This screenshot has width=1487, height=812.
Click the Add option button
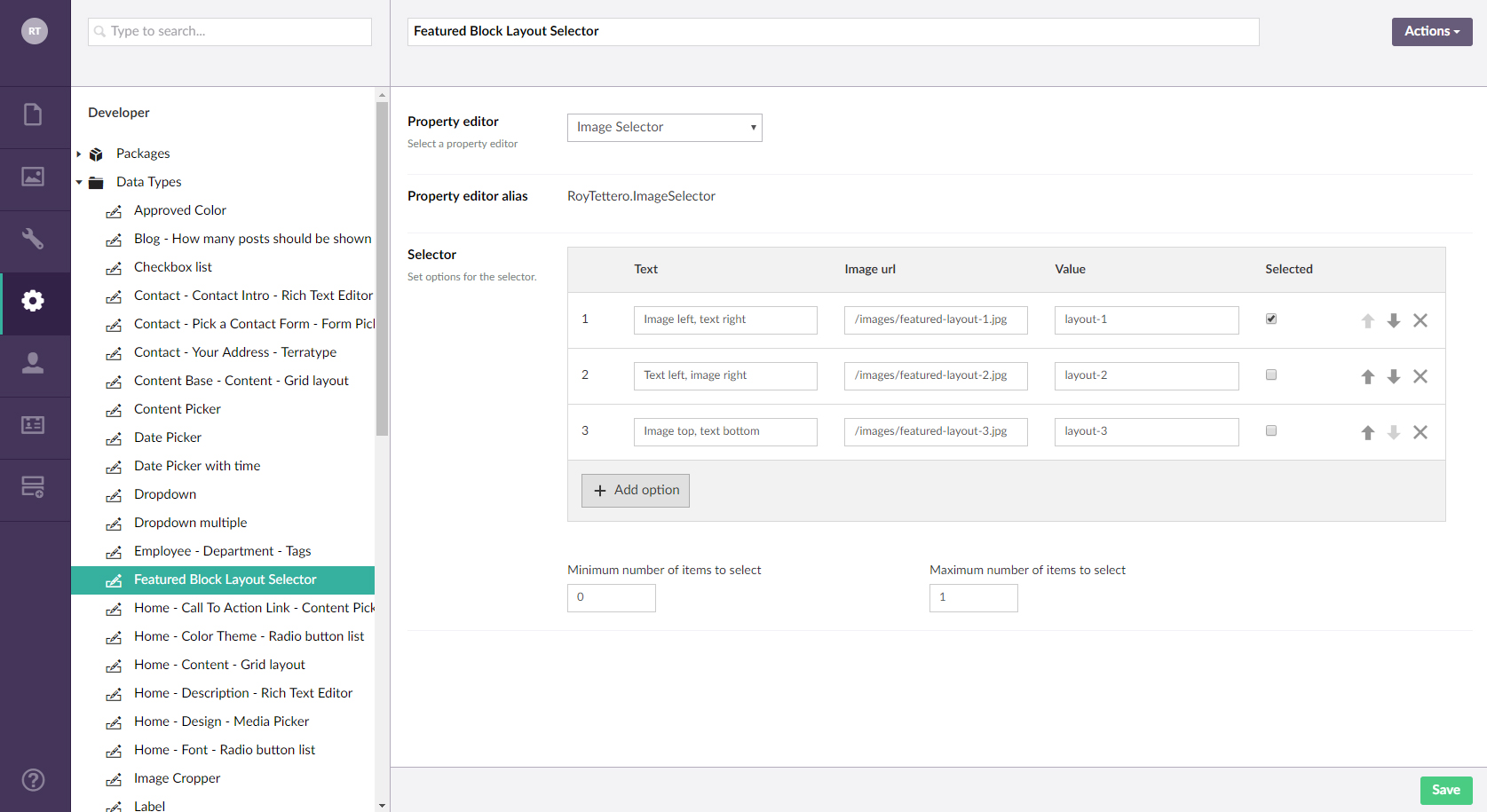[636, 490]
